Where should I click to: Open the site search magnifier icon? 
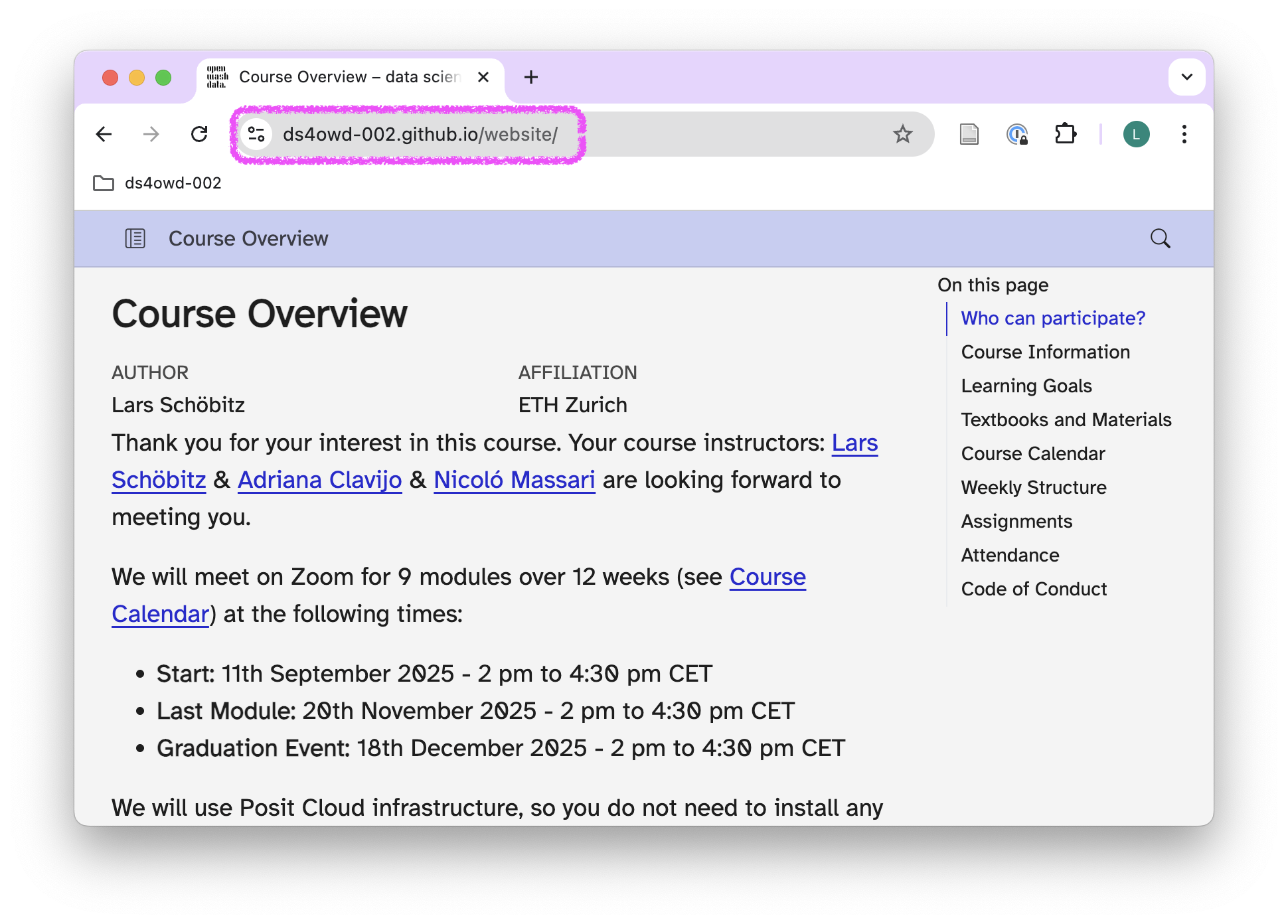1160,238
